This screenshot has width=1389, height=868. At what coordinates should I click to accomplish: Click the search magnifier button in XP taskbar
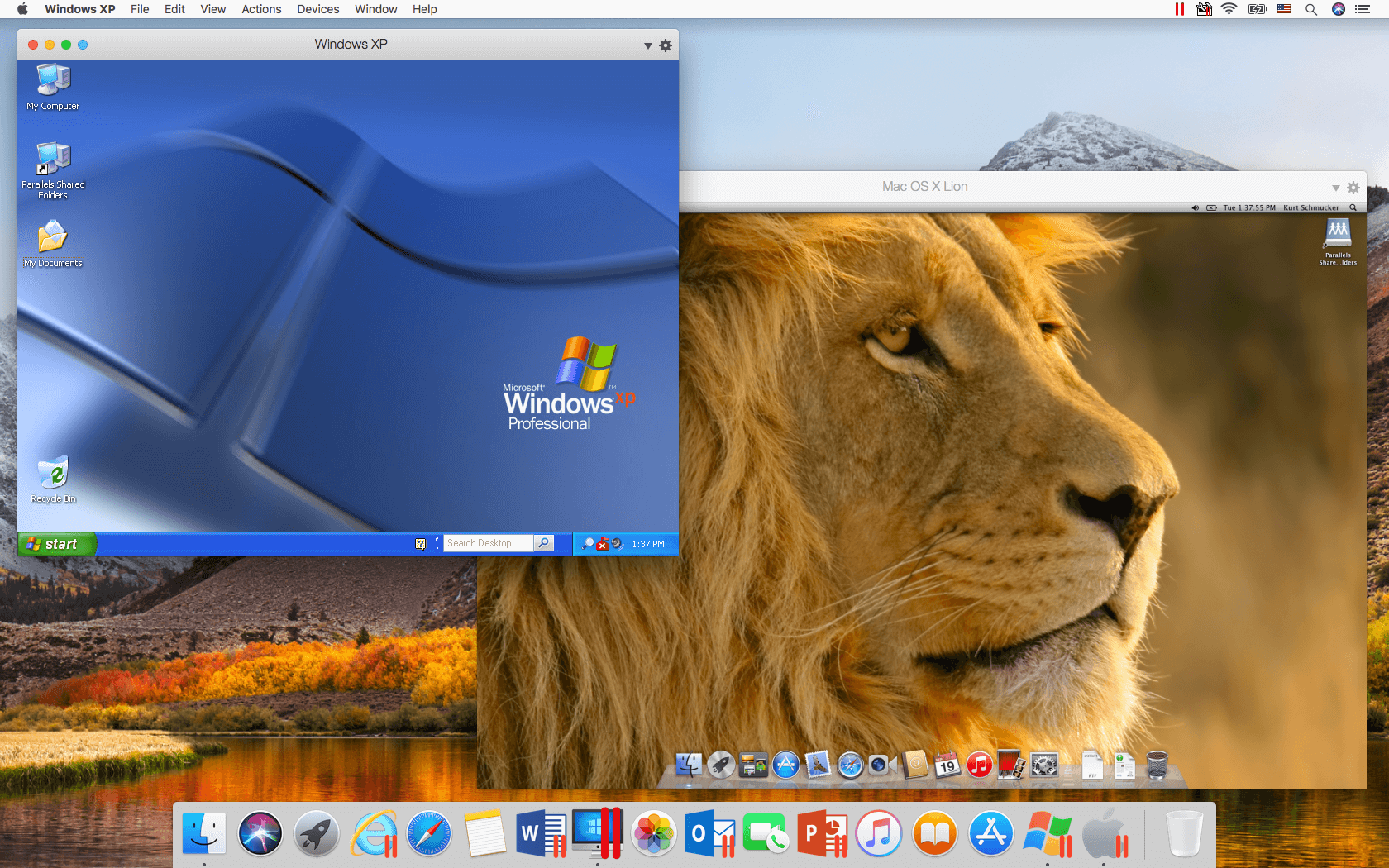pyautogui.click(x=544, y=543)
